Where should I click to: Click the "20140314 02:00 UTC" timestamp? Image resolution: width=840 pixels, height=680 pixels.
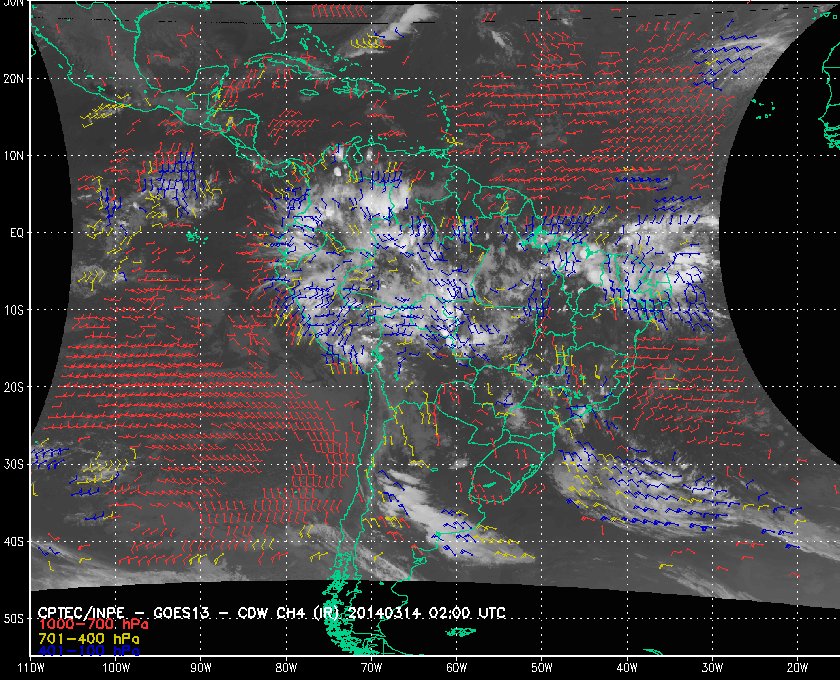coord(427,613)
